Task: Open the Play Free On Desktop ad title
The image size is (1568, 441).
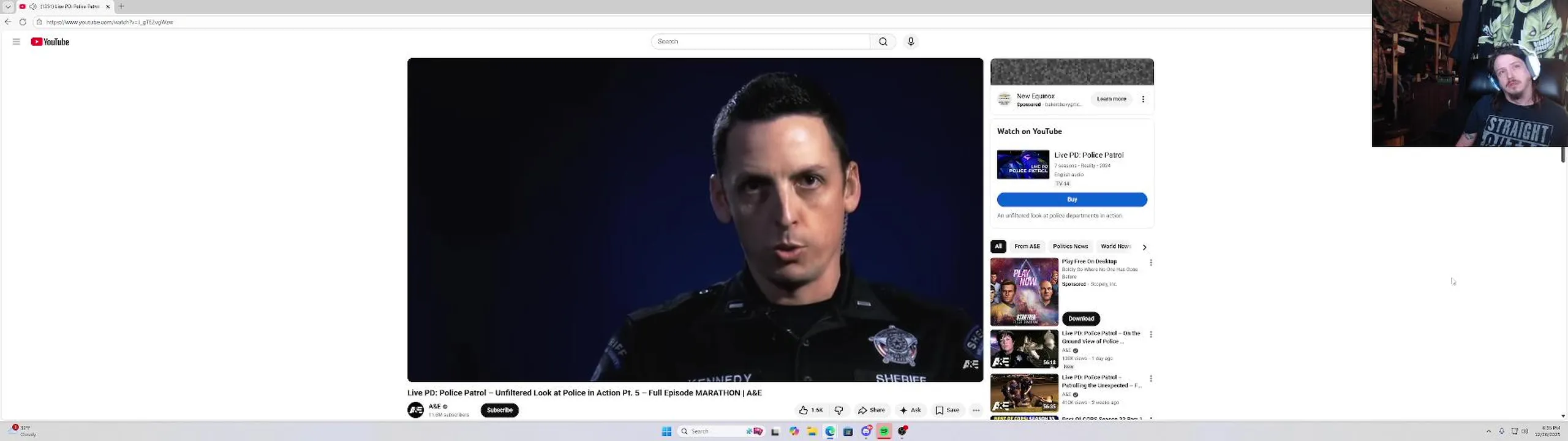Action: pos(1089,262)
